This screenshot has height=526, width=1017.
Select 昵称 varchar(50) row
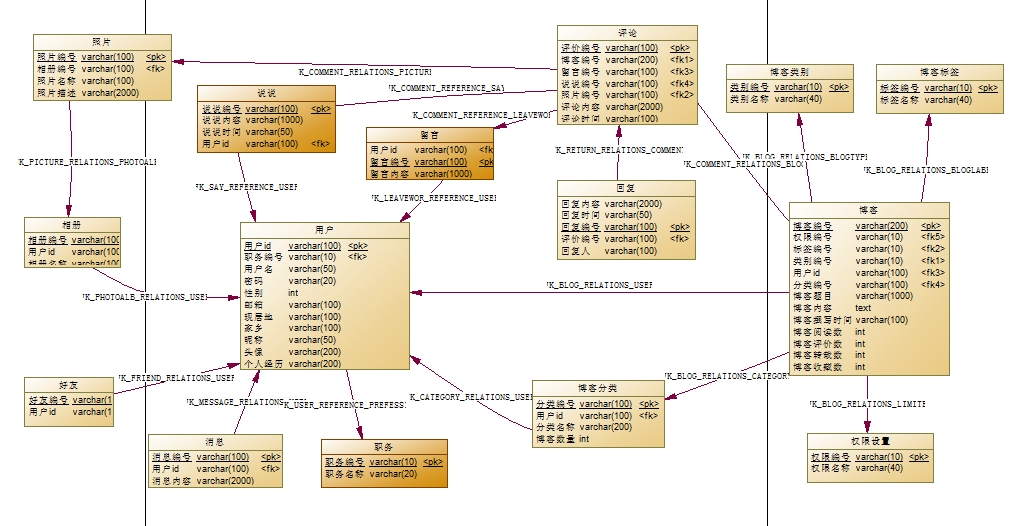(290, 340)
